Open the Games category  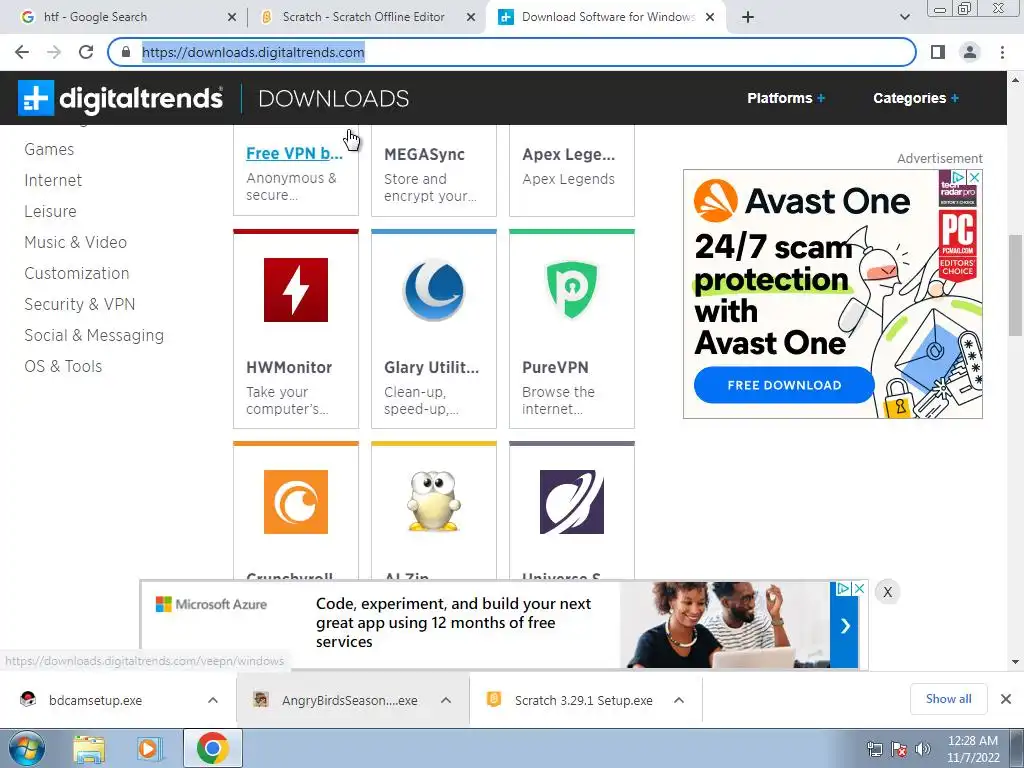(49, 150)
